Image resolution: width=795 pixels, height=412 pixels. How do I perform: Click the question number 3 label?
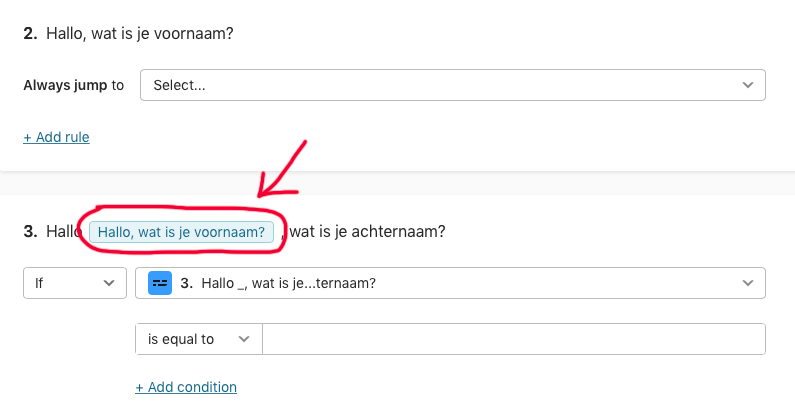[30, 231]
